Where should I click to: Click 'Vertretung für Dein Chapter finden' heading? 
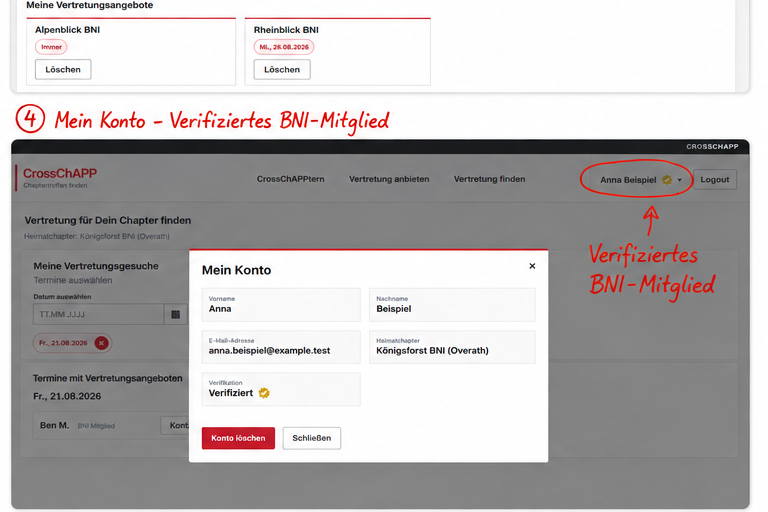pos(108,220)
